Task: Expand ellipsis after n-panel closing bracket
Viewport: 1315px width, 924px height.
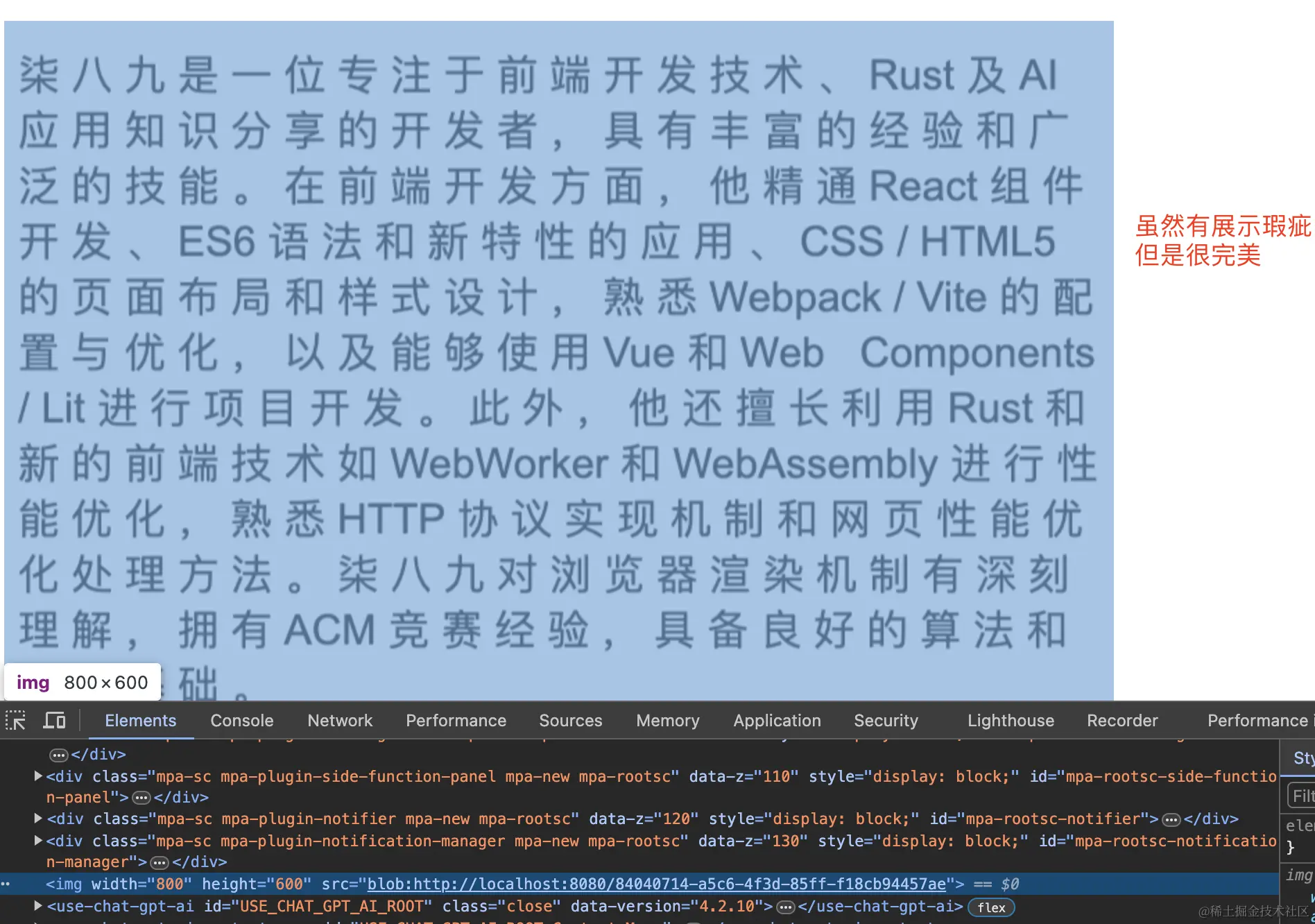Action: [x=141, y=798]
